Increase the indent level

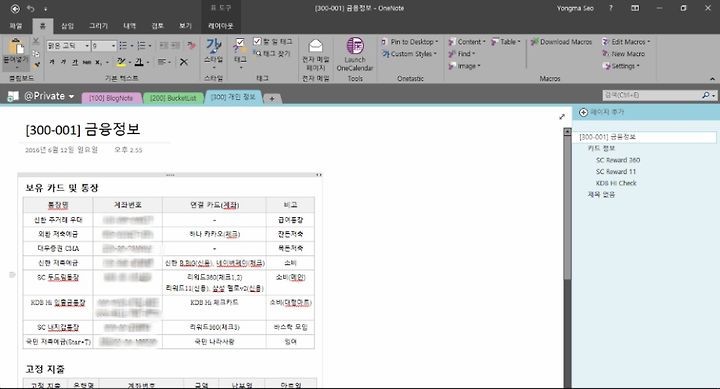pyautogui.click(x=176, y=45)
